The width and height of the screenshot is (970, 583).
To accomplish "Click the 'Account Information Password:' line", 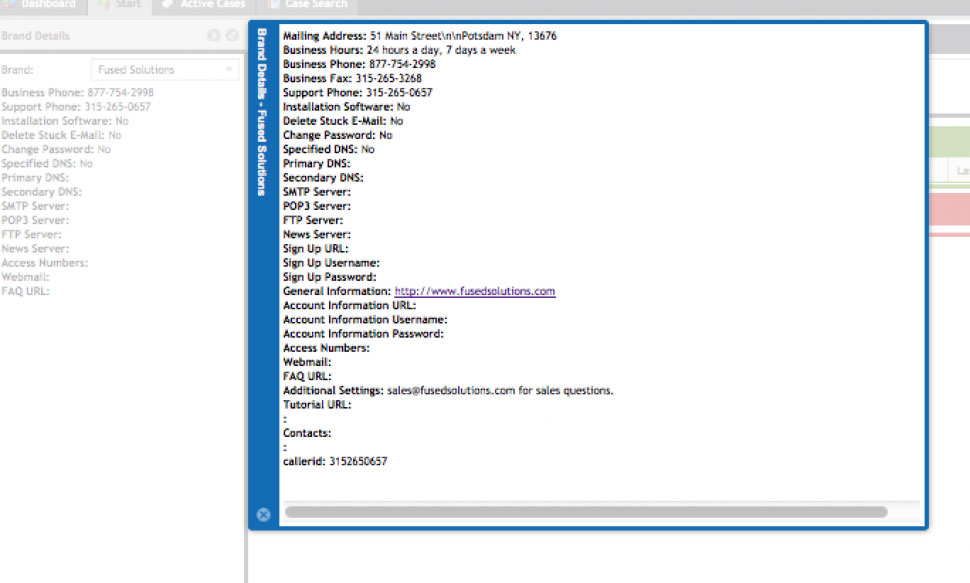I will (x=363, y=334).
